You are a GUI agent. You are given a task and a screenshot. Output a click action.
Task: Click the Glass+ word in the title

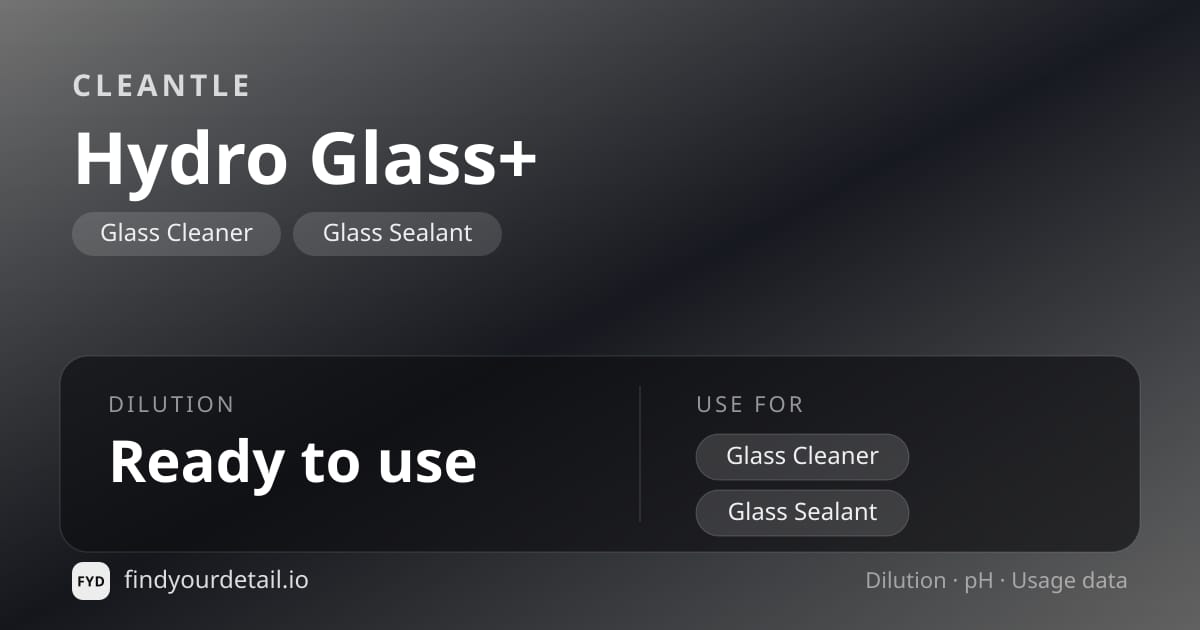pos(424,158)
